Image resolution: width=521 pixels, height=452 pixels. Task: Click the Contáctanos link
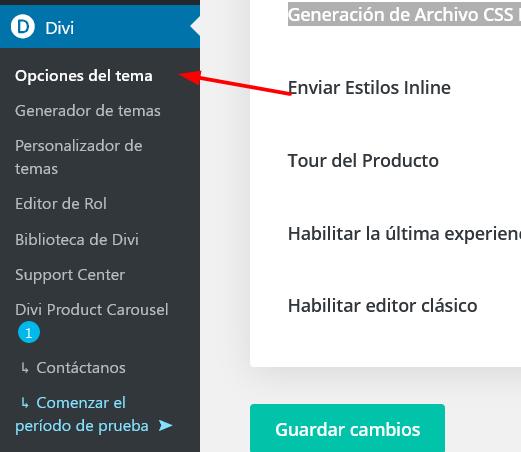(x=81, y=368)
